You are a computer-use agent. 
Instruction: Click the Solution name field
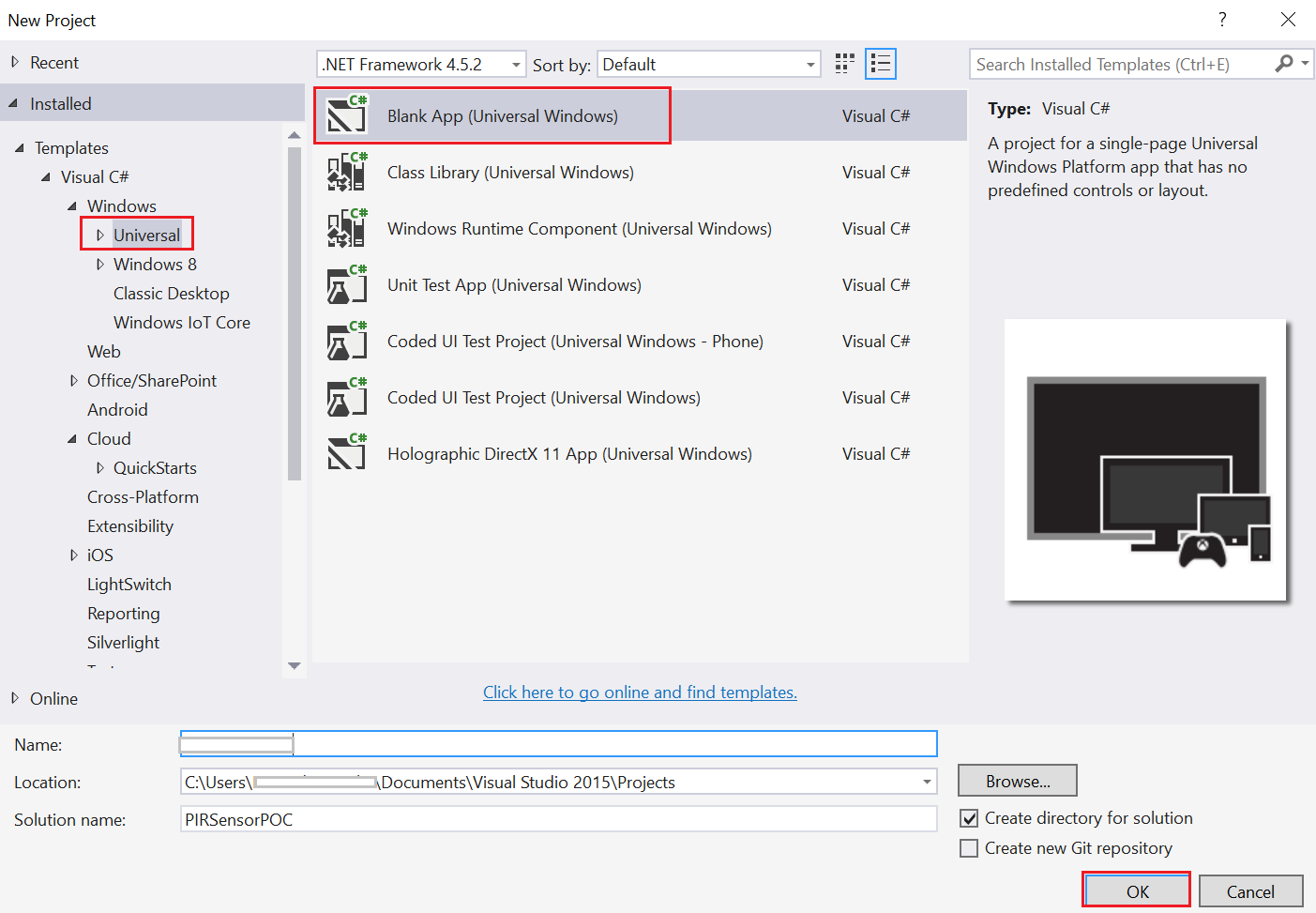coord(558,819)
